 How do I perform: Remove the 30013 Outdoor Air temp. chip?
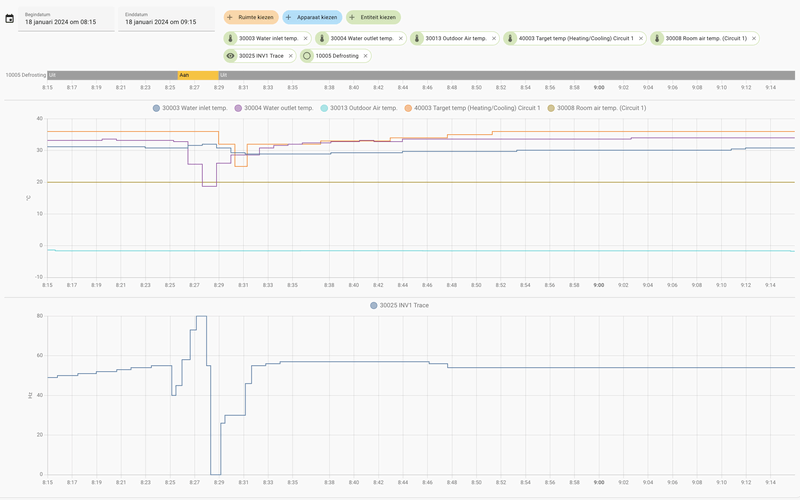[494, 38]
